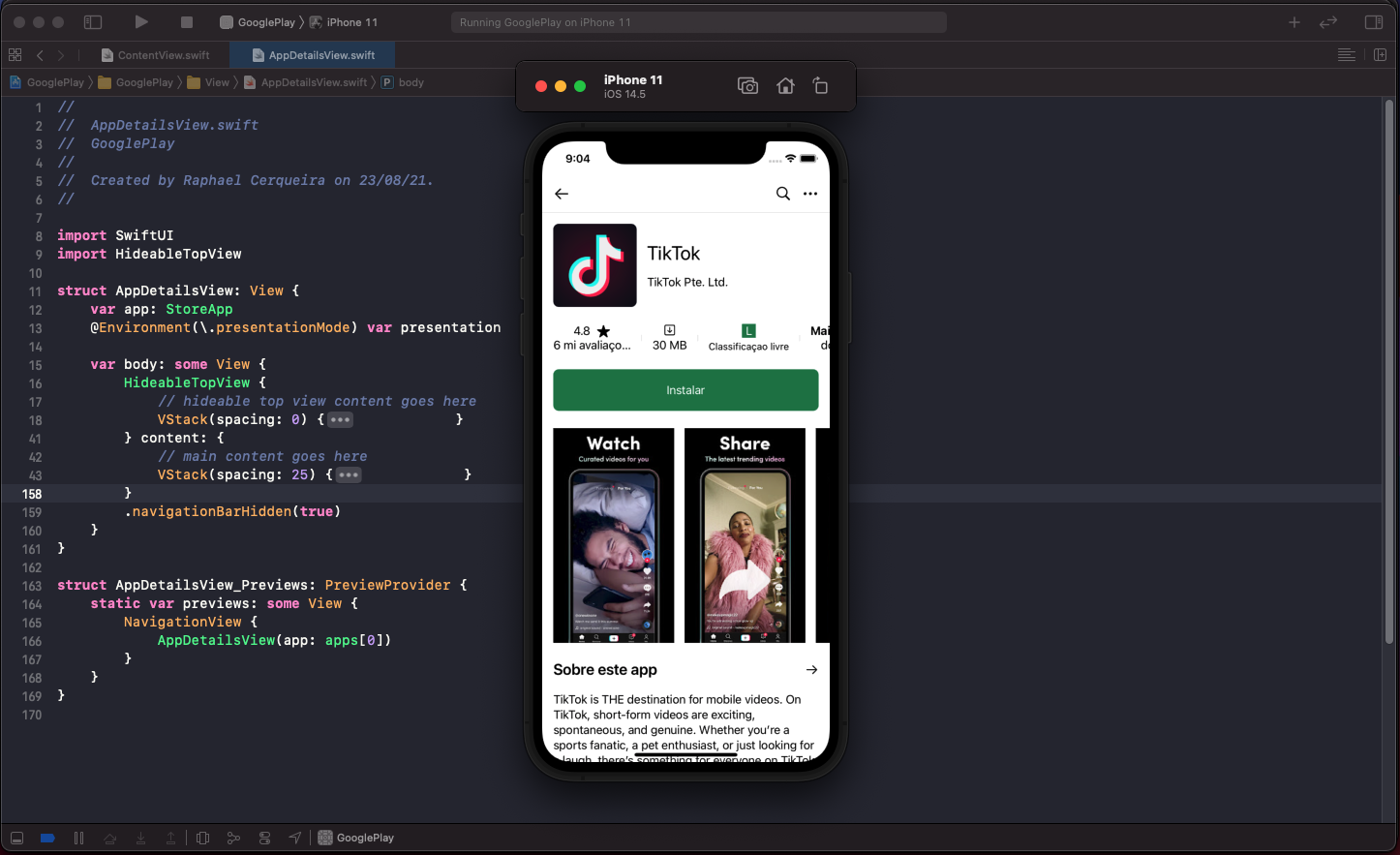Viewport: 1400px width, 855px height.
Task: Toggle the Navigator sidebar visibility
Action: click(92, 21)
